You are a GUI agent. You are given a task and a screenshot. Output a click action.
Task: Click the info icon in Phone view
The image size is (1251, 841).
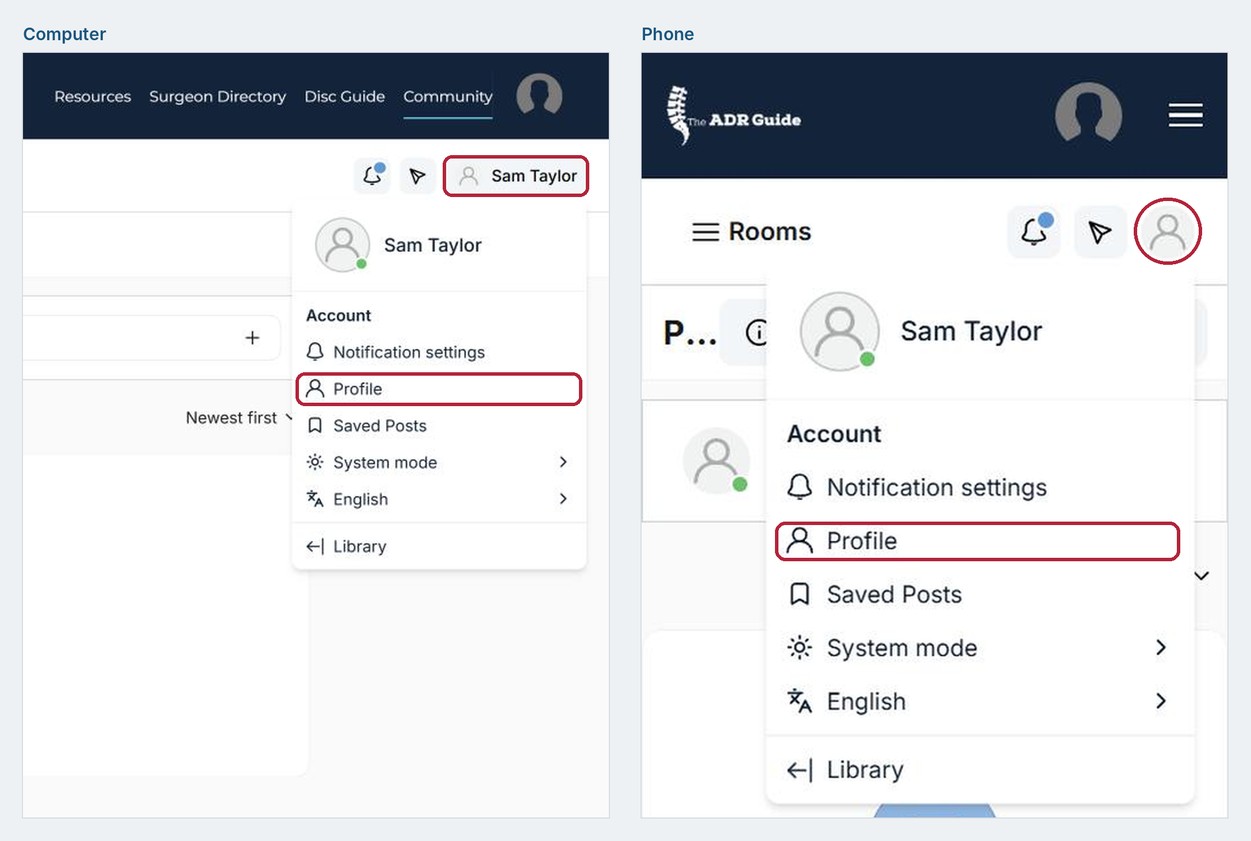757,332
